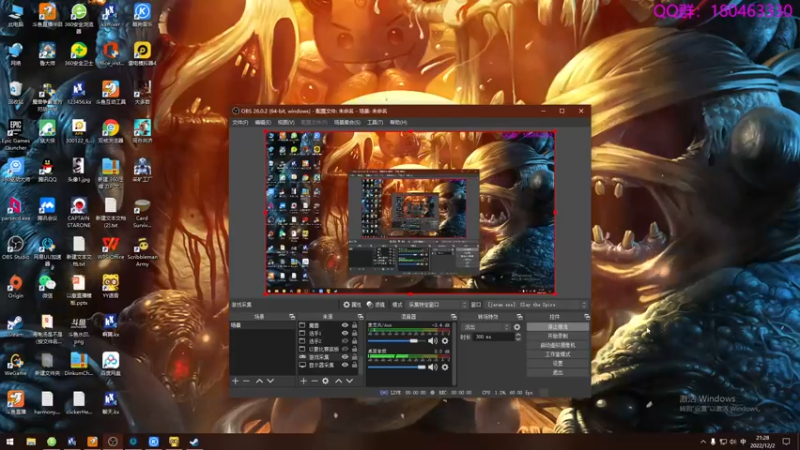800x450 pixels.
Task: Open Epic Games Launcher desktop icon
Action: click(x=15, y=135)
